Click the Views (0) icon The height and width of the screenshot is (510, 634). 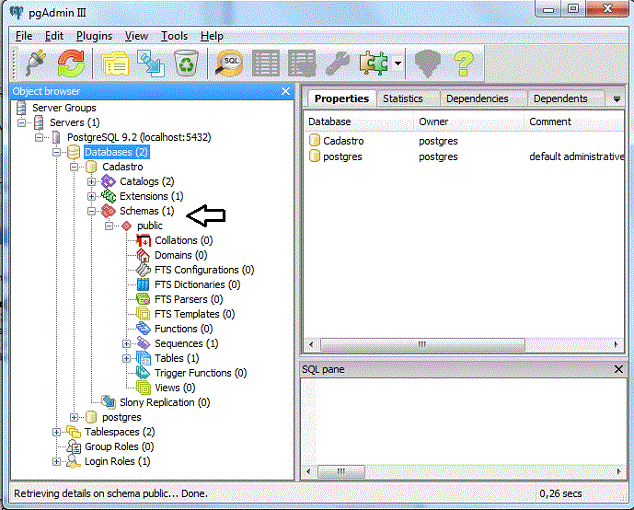coord(144,388)
